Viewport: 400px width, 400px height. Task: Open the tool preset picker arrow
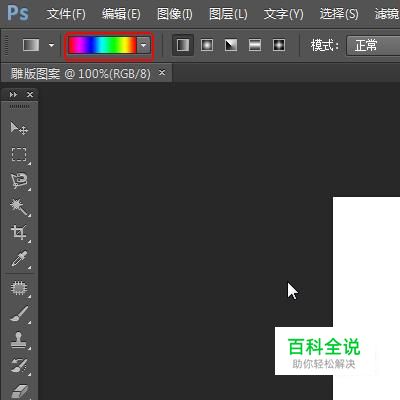51,45
